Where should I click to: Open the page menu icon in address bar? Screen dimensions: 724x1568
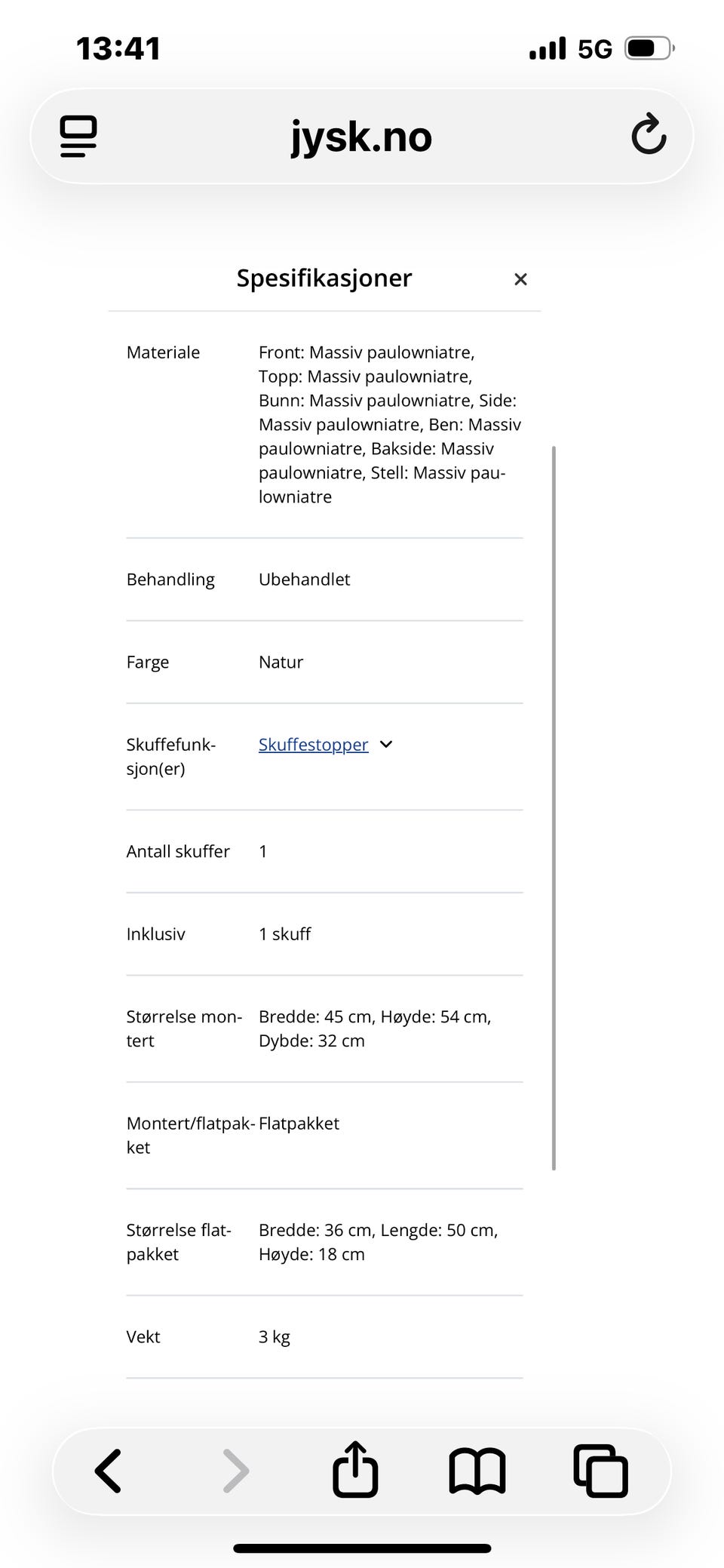tap(78, 137)
